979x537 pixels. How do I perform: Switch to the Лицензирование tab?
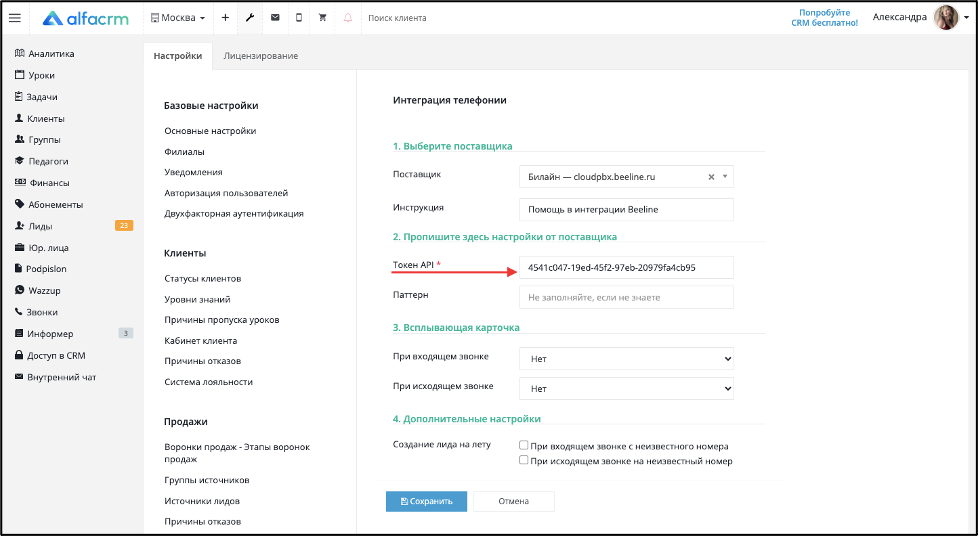click(260, 56)
